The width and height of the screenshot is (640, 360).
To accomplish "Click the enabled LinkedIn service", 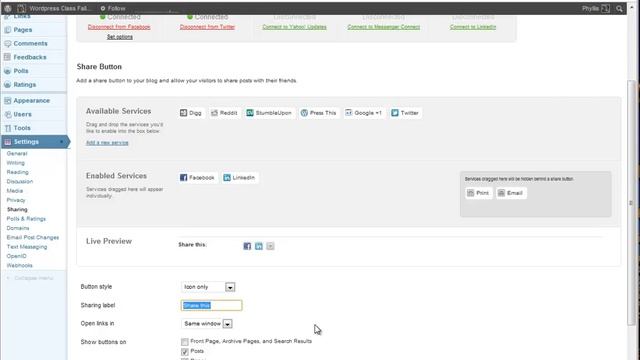I will click(240, 178).
